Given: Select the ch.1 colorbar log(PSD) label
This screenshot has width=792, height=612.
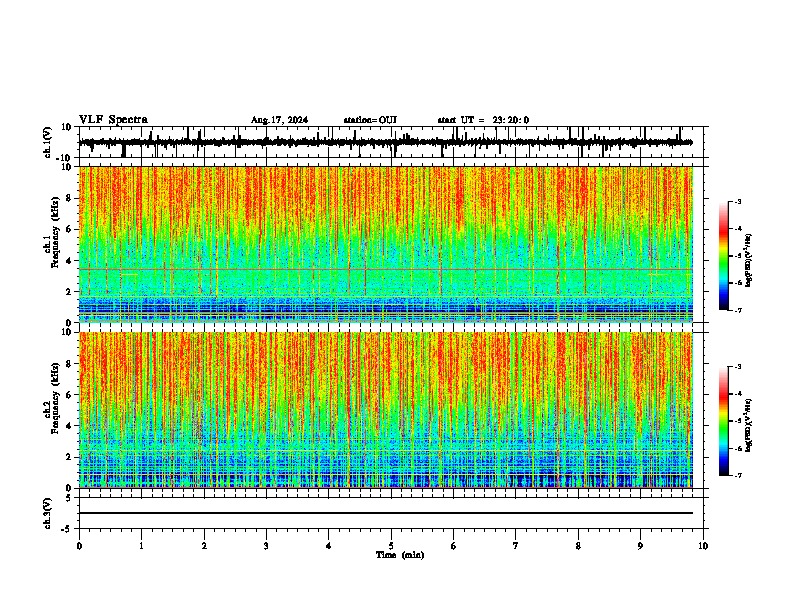Looking at the screenshot, I should tap(748, 261).
